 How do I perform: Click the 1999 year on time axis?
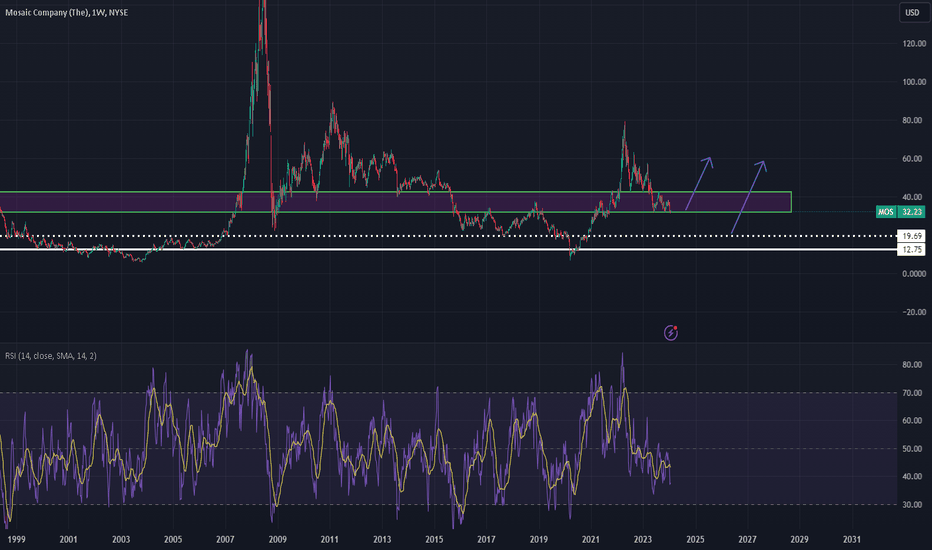16,539
